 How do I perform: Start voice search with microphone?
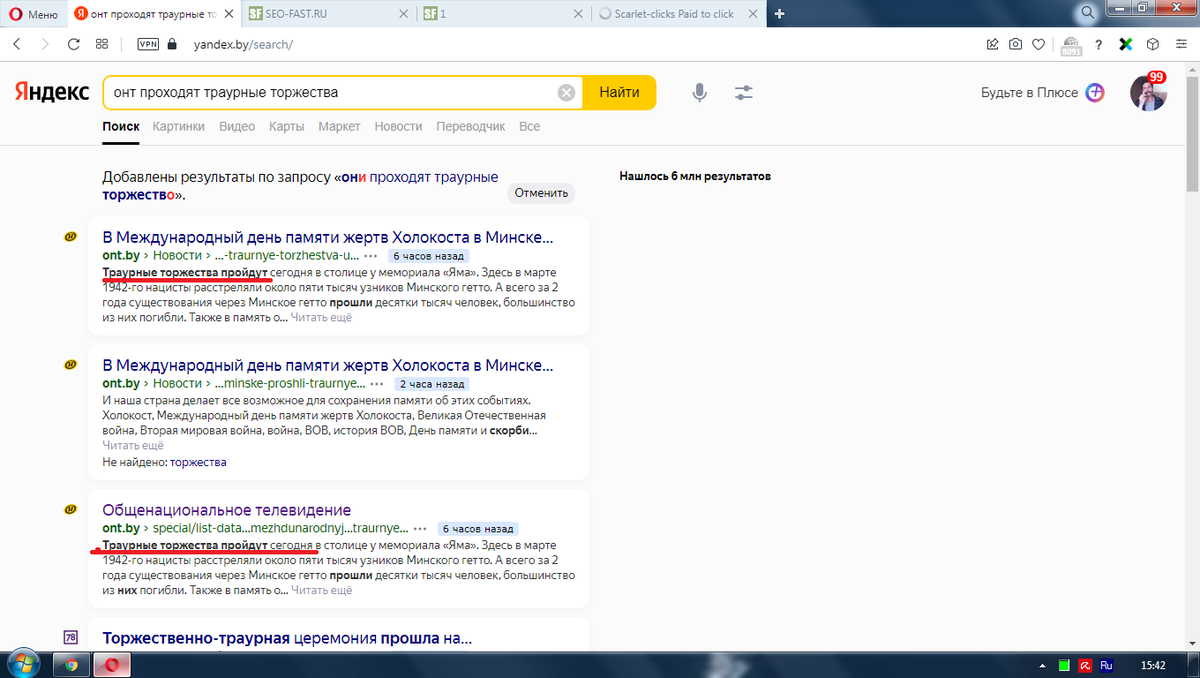click(700, 93)
